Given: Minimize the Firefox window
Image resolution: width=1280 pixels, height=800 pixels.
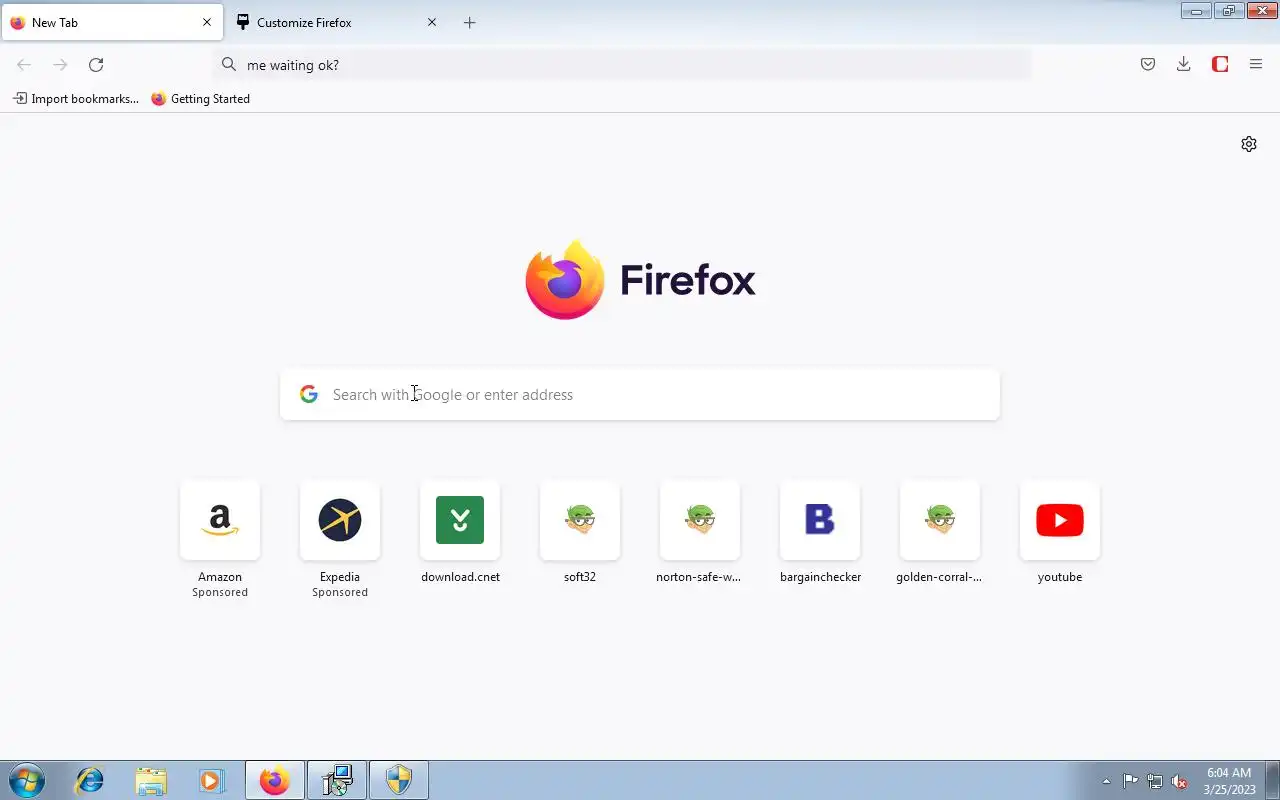Looking at the screenshot, I should pos(1196,11).
